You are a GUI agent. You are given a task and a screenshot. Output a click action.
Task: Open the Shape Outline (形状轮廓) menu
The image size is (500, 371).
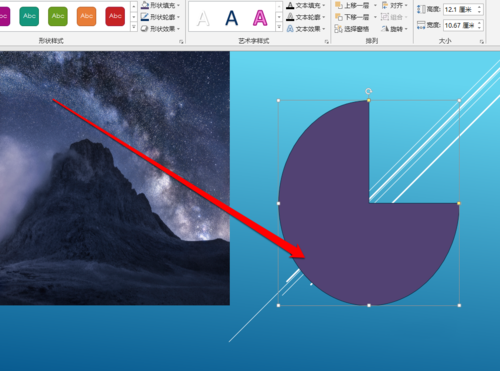click(x=161, y=17)
